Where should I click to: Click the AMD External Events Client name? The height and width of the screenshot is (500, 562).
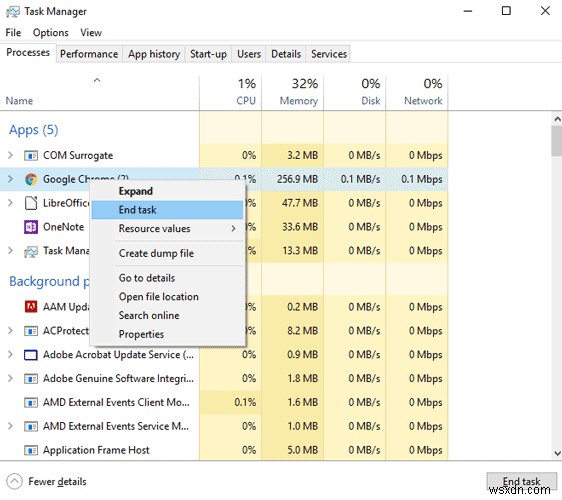point(116,403)
